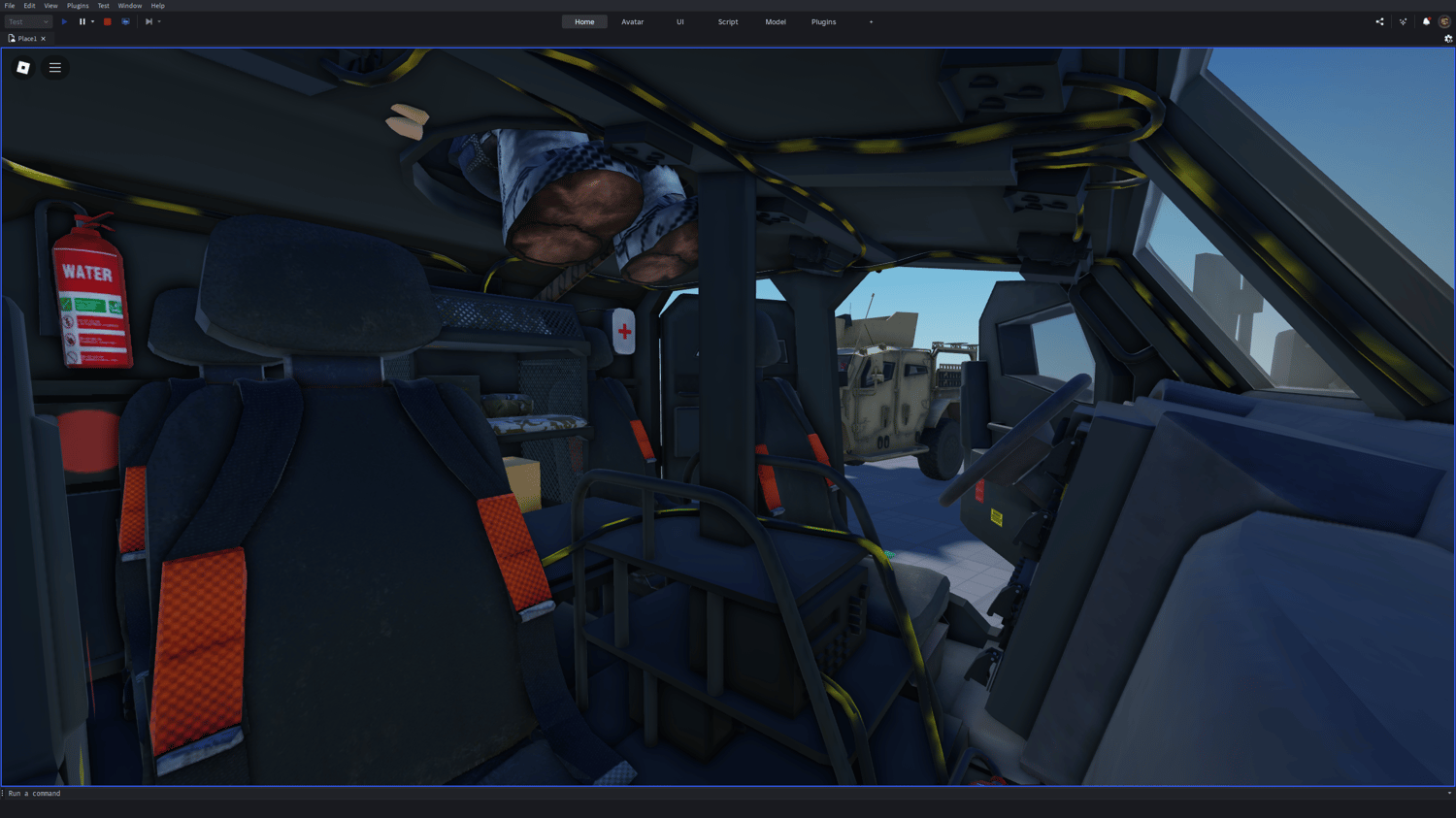Open the user account avatar
The width and height of the screenshot is (1456, 818).
click(1444, 21)
